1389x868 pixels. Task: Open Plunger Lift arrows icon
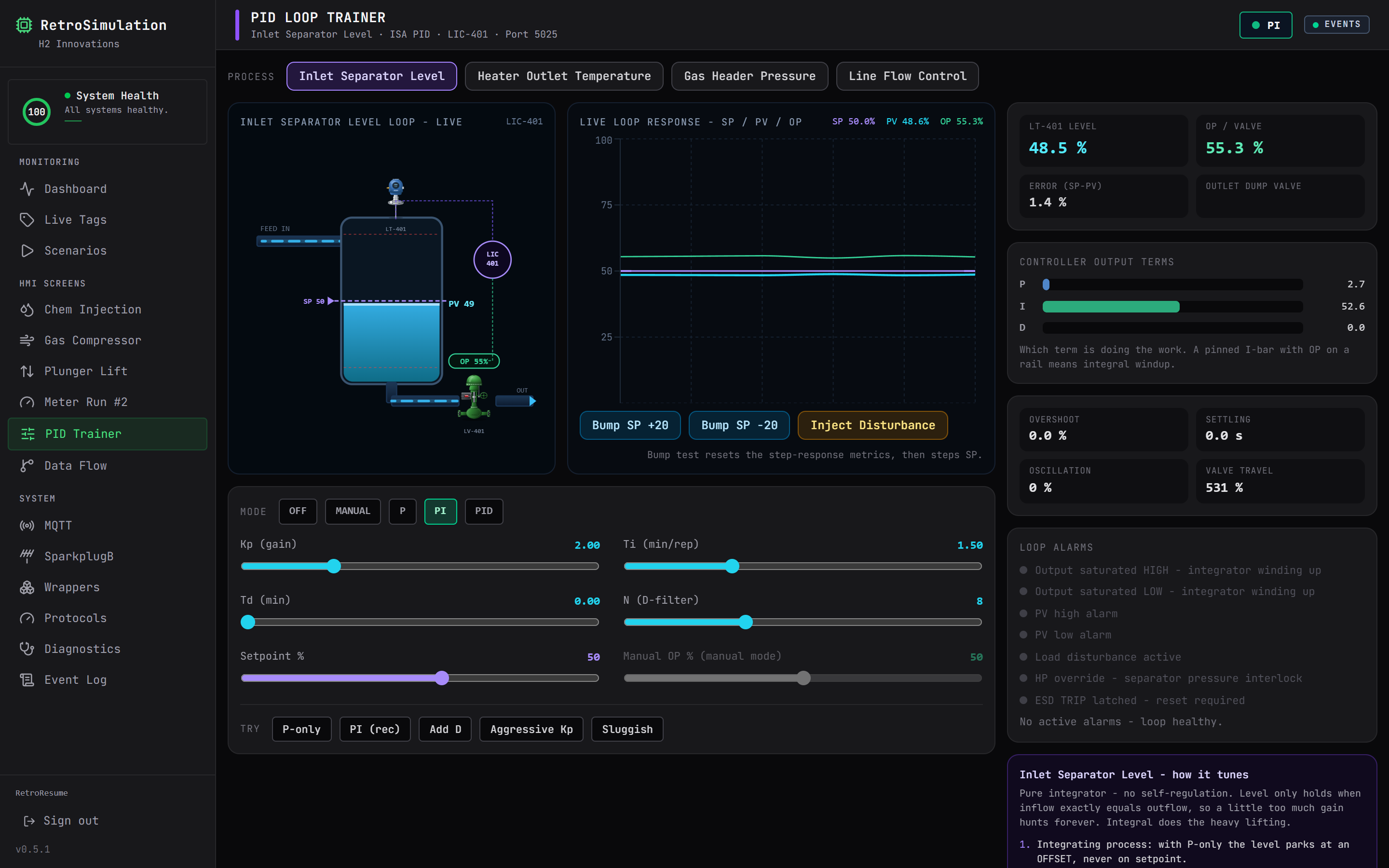click(x=27, y=371)
